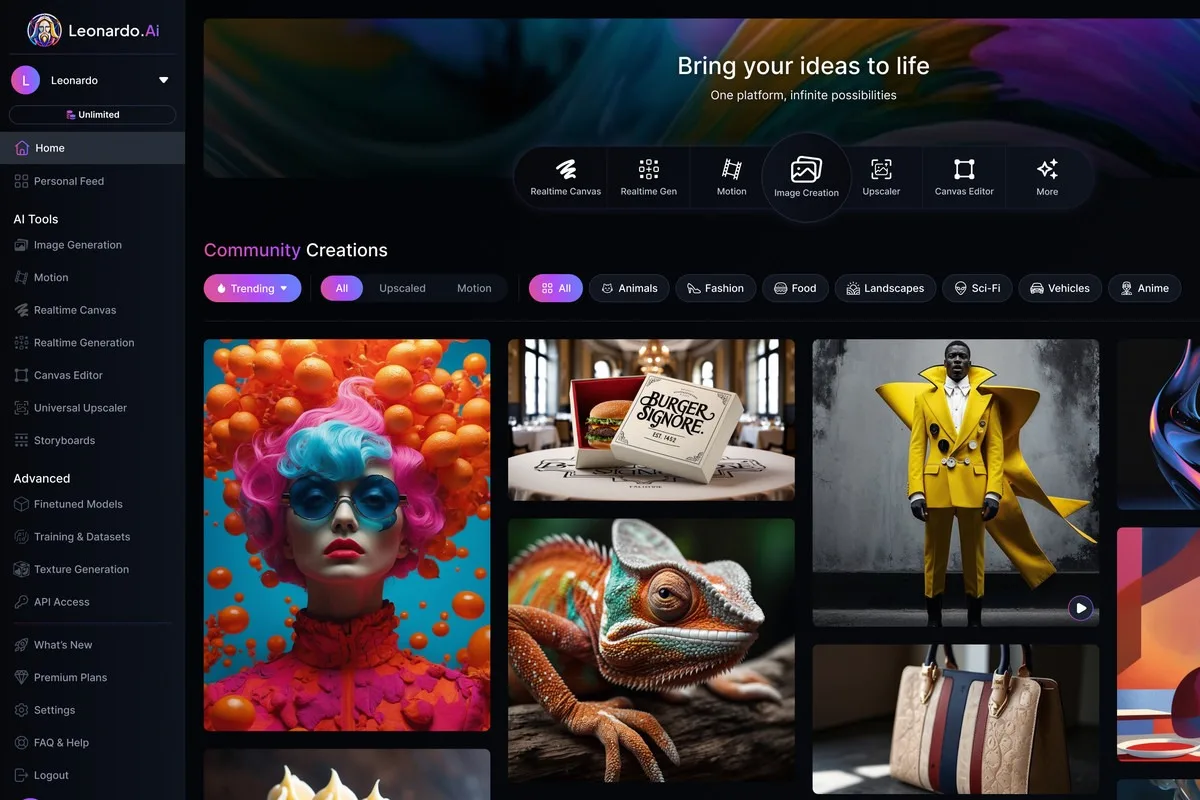This screenshot has width=1200, height=800.
Task: Open Home icon in sidebar
Action: pyautogui.click(x=22, y=148)
